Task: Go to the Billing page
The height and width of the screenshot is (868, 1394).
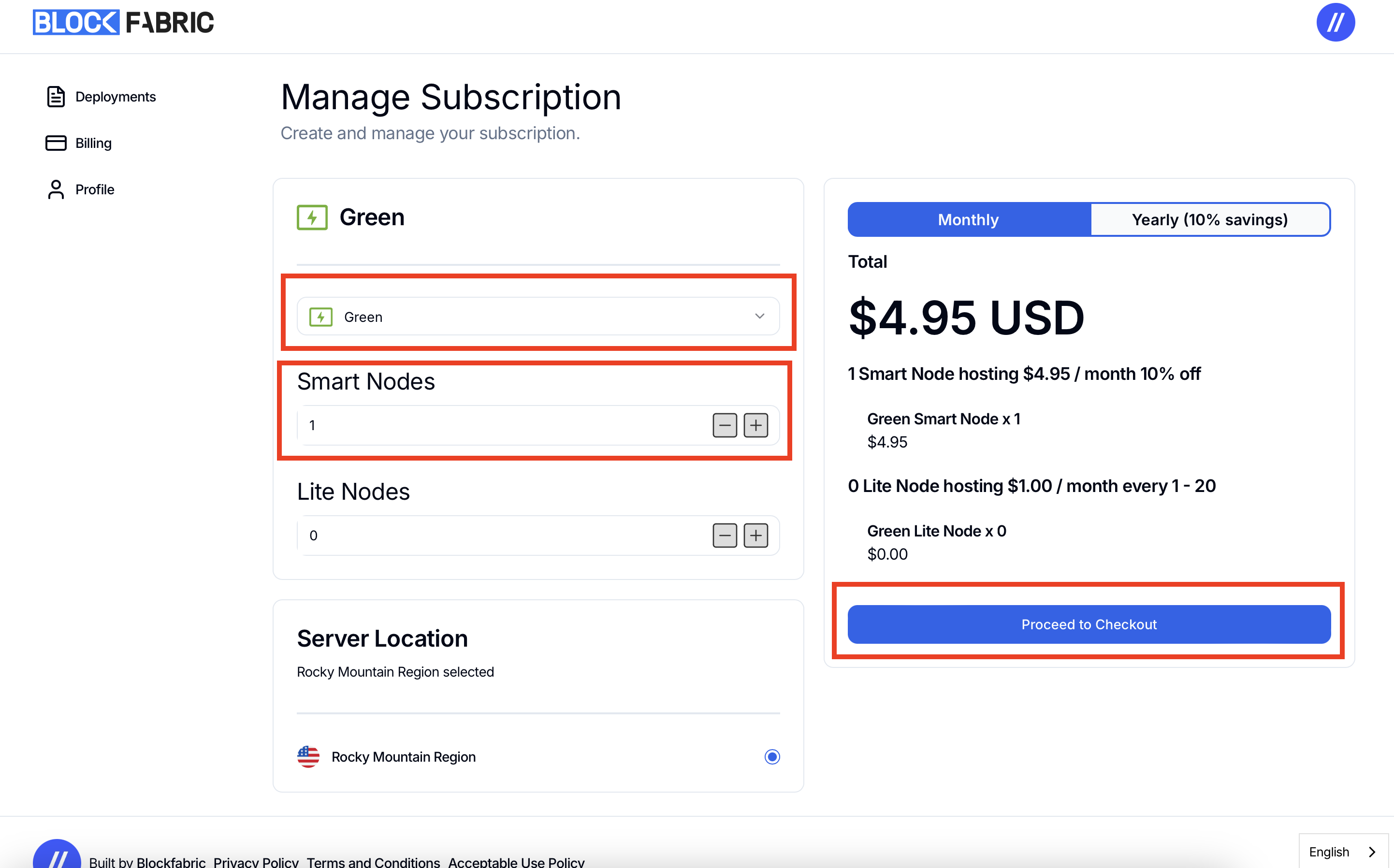Action: [x=93, y=143]
